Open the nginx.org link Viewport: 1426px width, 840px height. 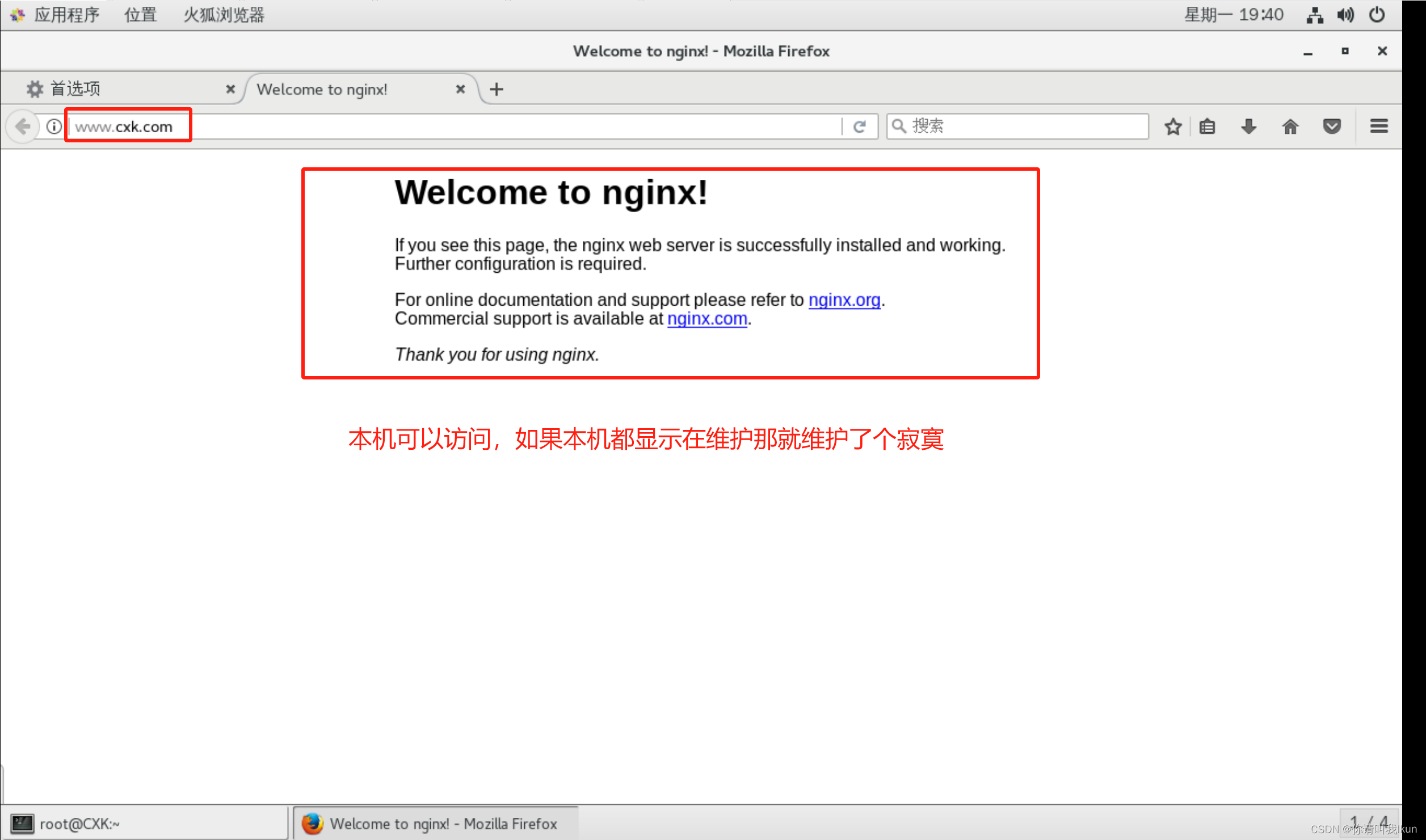[x=844, y=299]
